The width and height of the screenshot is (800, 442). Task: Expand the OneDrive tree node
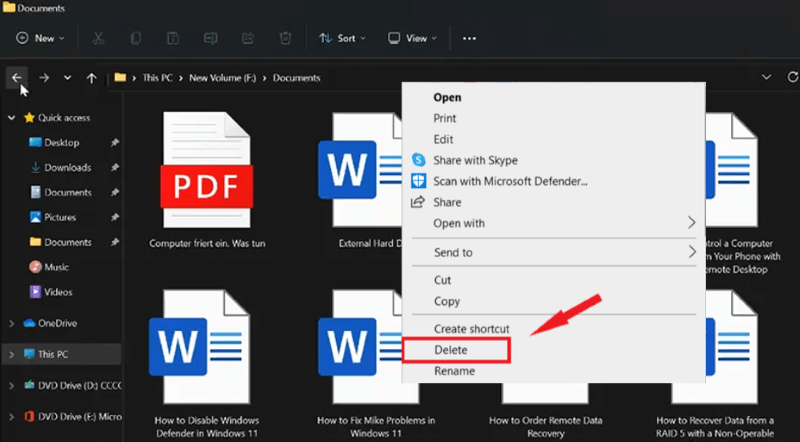11,323
